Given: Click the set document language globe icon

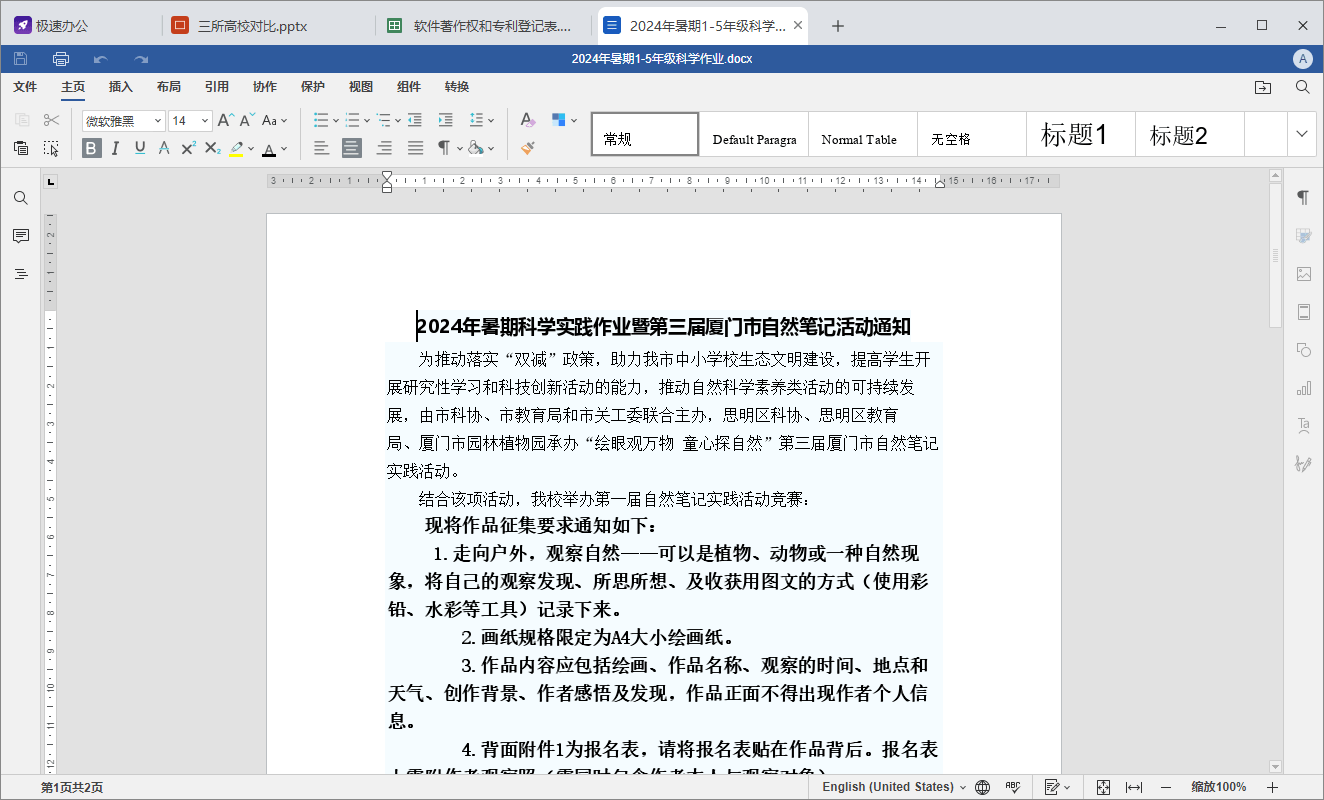Looking at the screenshot, I should (x=982, y=787).
